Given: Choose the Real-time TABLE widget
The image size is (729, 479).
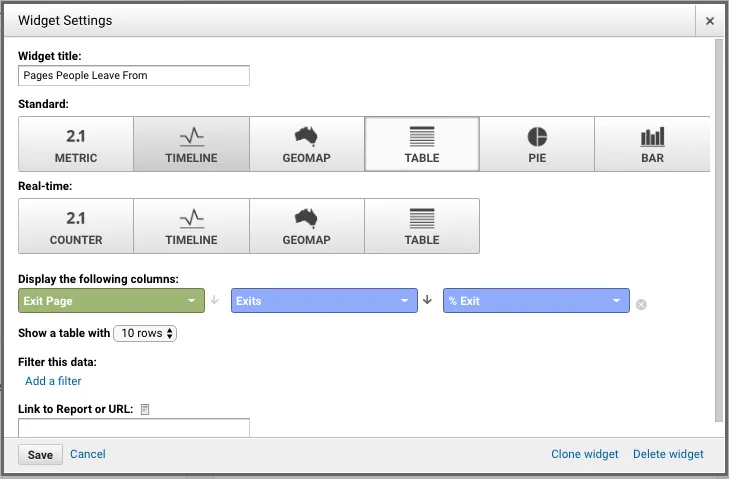Looking at the screenshot, I should [422, 226].
